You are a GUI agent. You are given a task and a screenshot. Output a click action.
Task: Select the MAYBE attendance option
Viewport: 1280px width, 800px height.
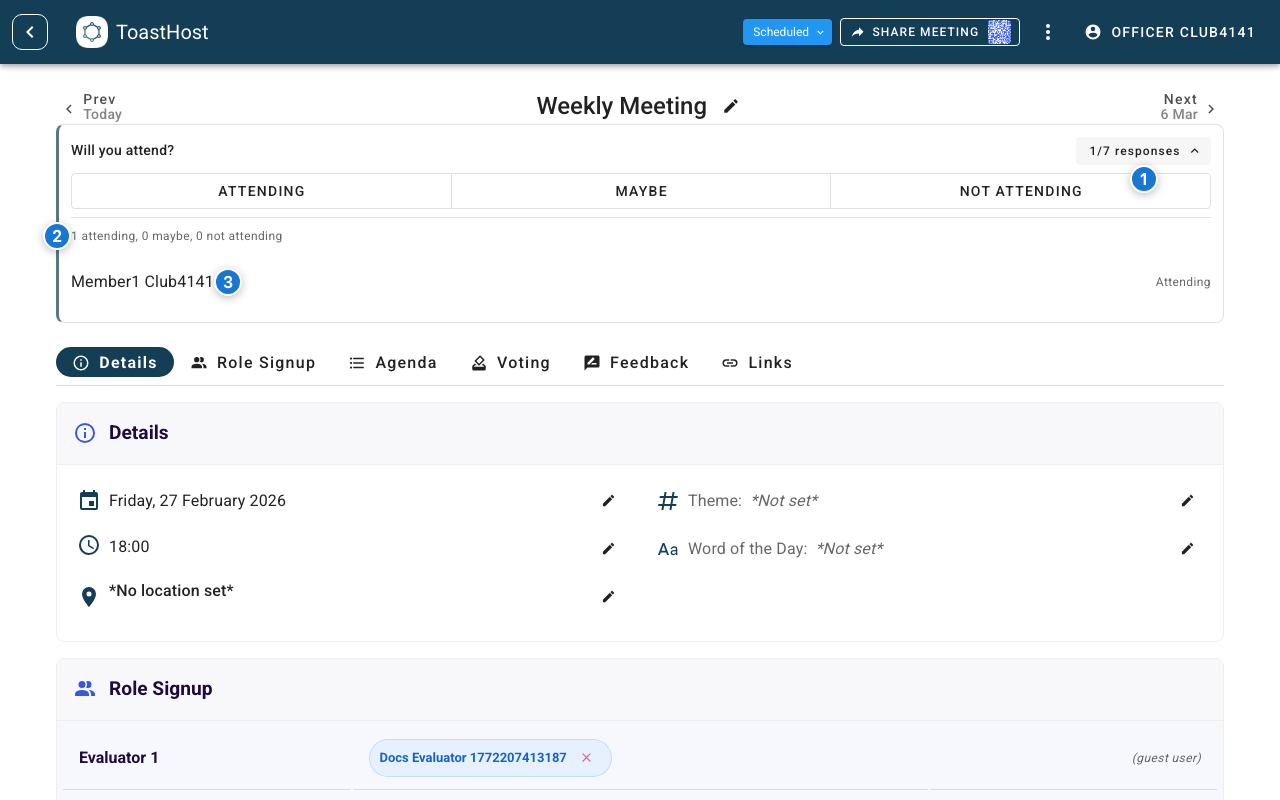(640, 191)
